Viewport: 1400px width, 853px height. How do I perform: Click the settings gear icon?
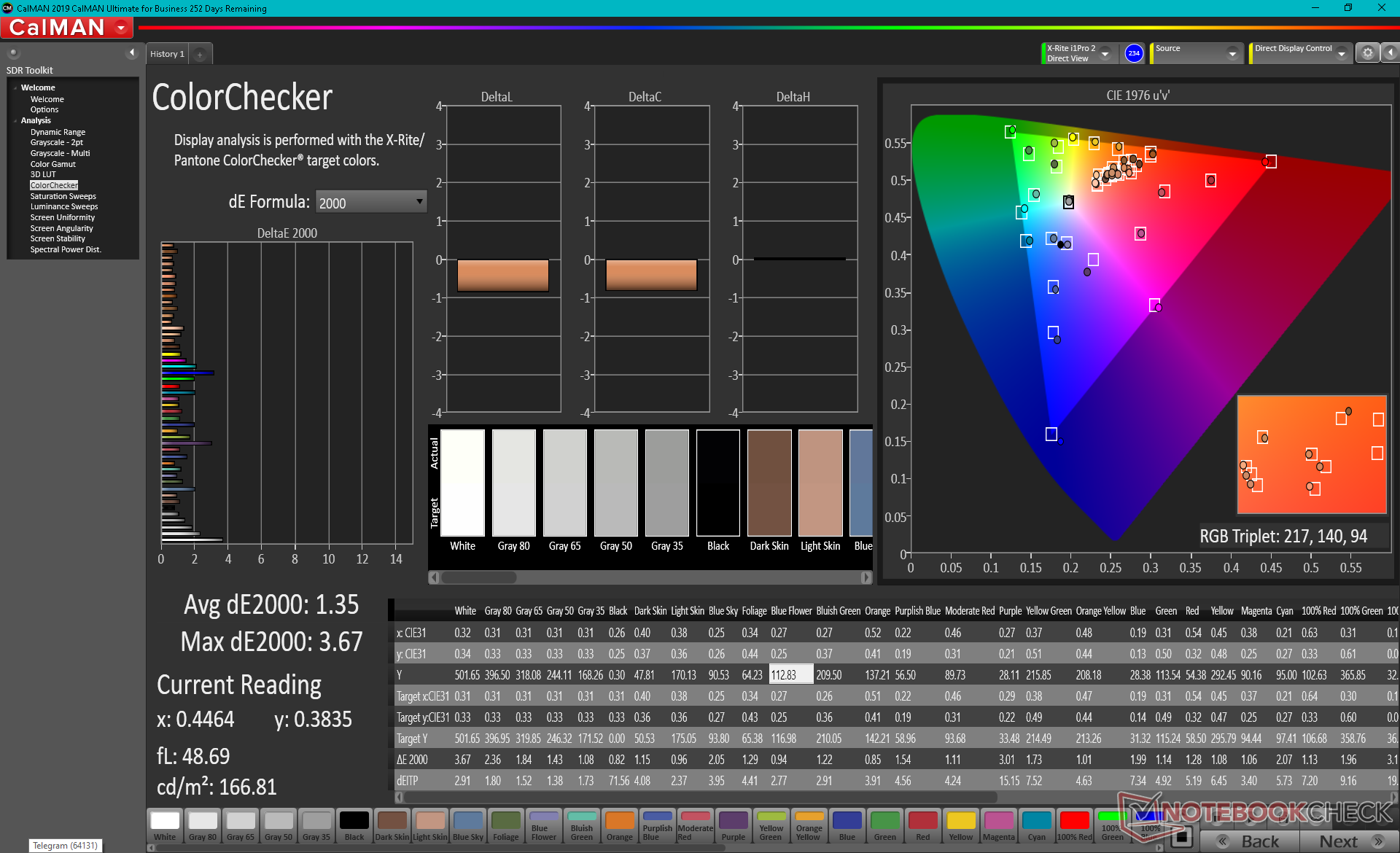point(1367,52)
